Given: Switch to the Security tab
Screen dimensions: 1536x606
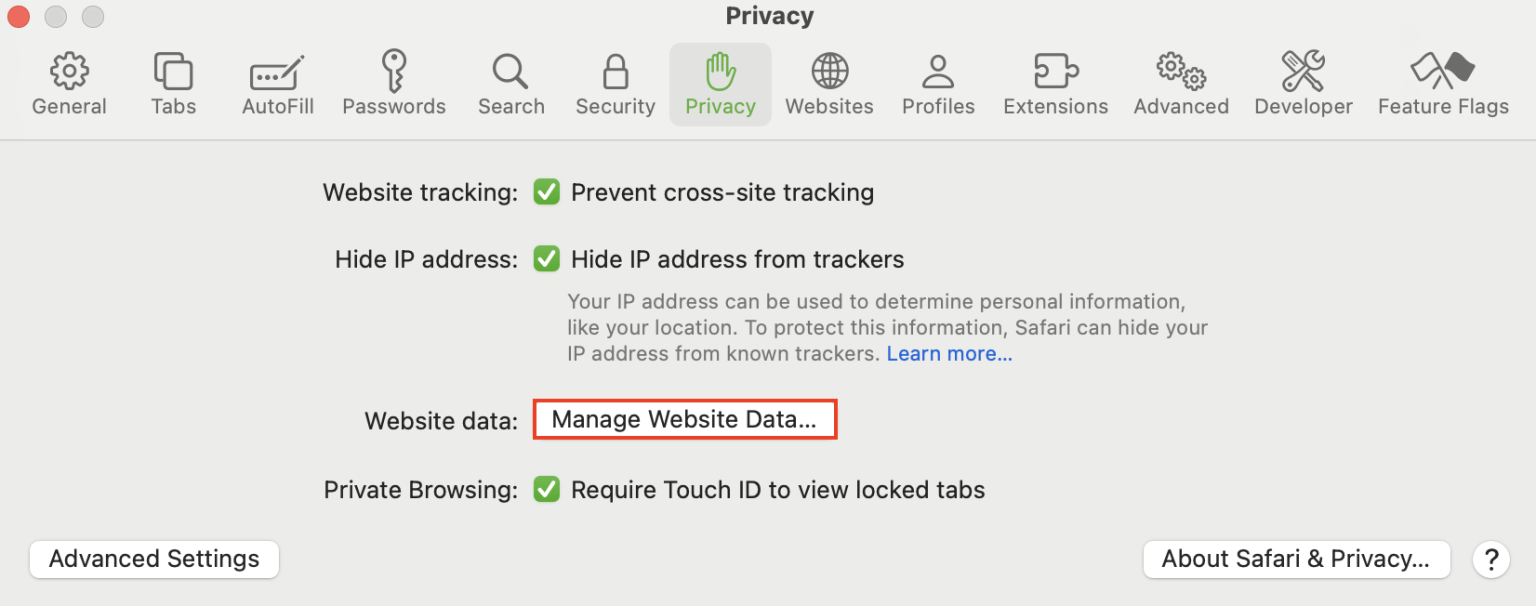Looking at the screenshot, I should 614,83.
